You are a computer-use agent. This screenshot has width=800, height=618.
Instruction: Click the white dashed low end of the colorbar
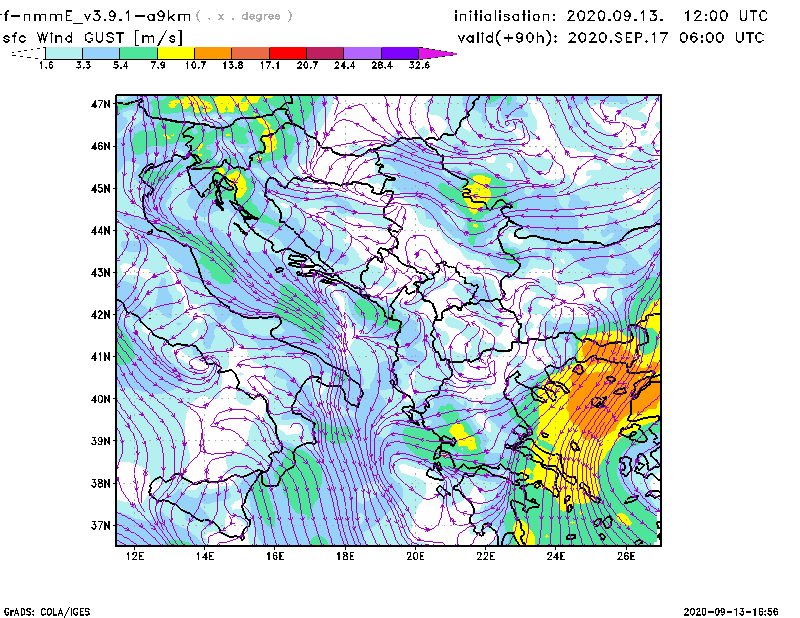[x=28, y=53]
